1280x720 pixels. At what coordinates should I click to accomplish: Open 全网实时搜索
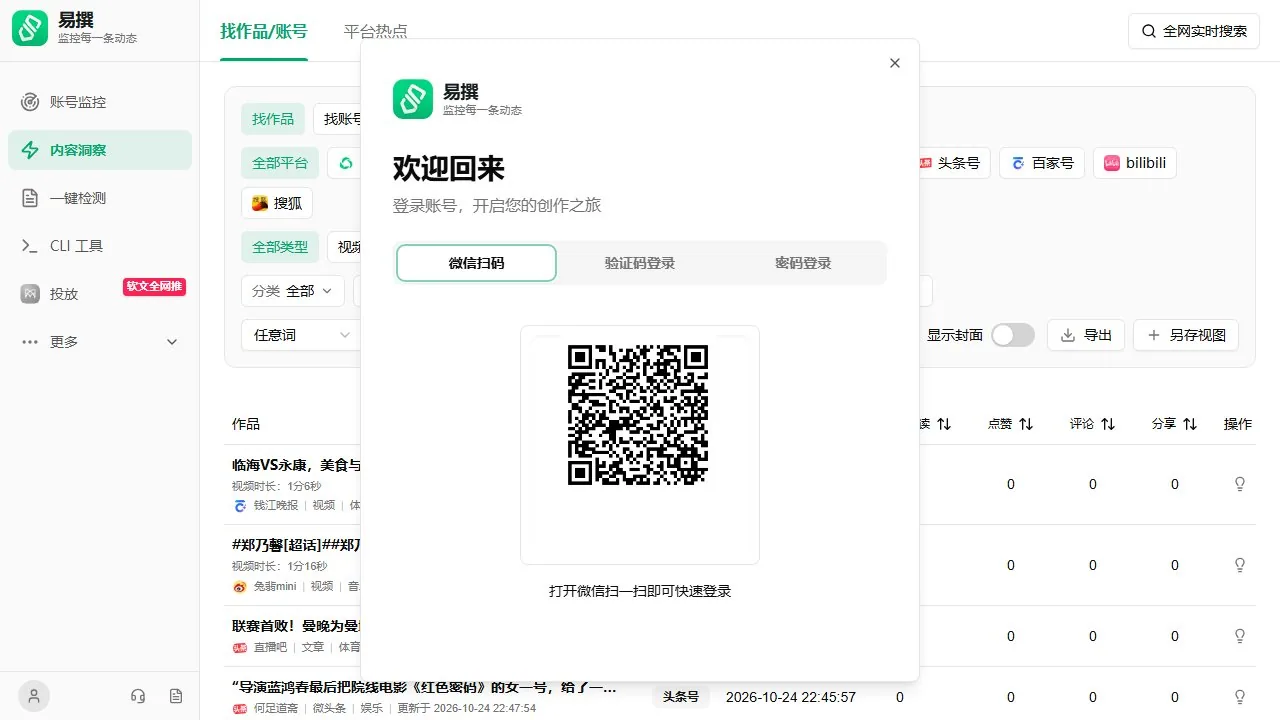[1194, 31]
